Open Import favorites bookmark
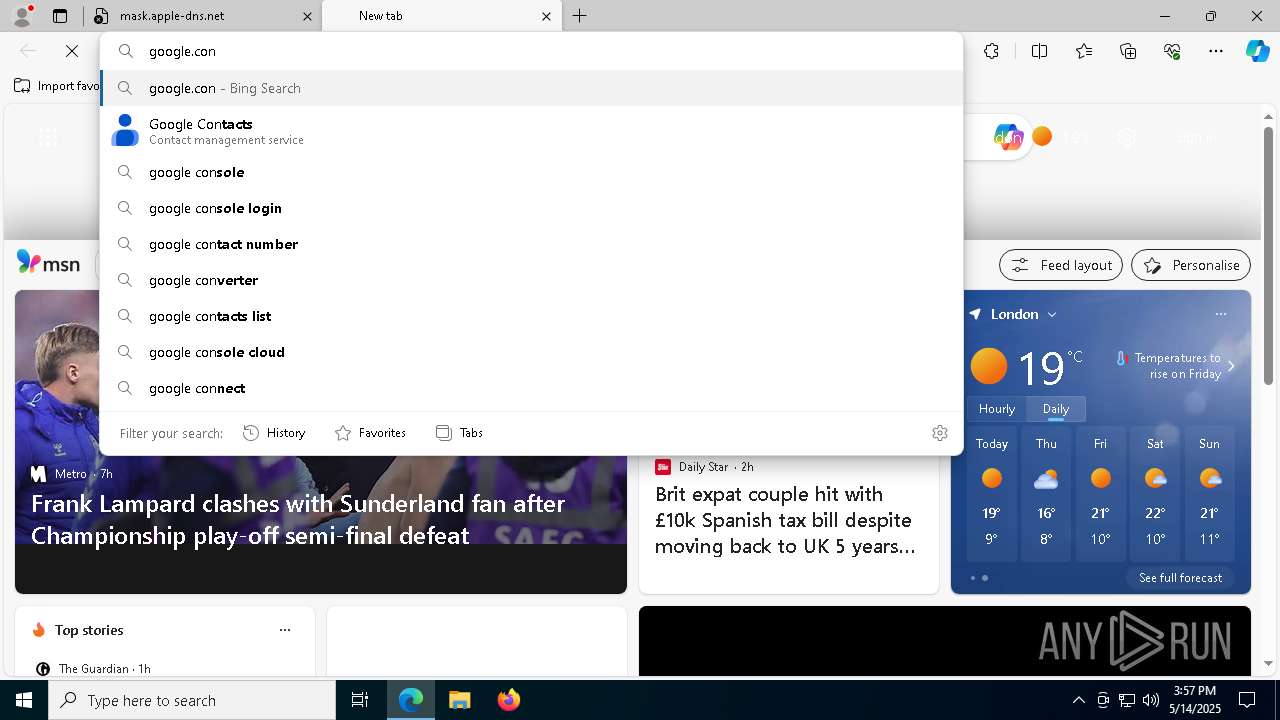1280x720 pixels. [x=57, y=86]
